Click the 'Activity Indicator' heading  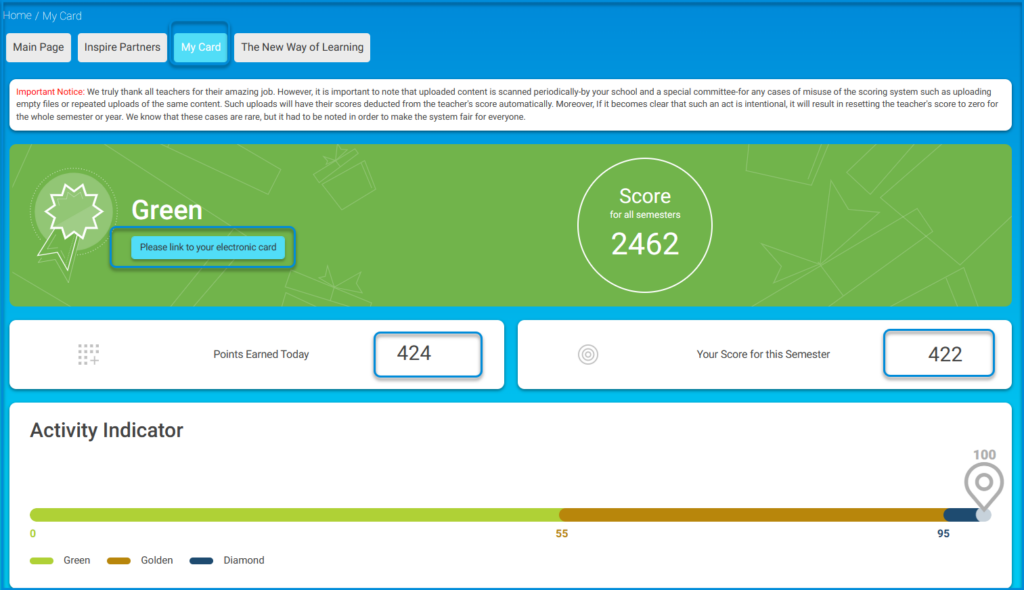click(x=106, y=430)
